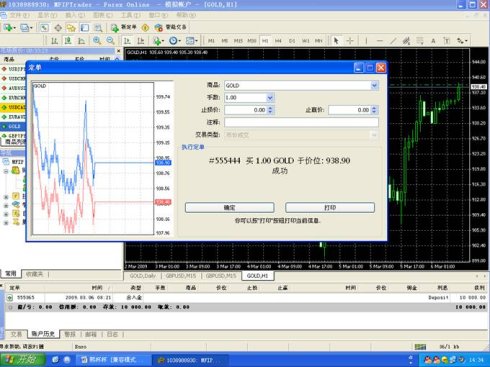Open the Strategy Tester magnifier icon
The height and width of the screenshot is (367, 490).
click(x=98, y=28)
